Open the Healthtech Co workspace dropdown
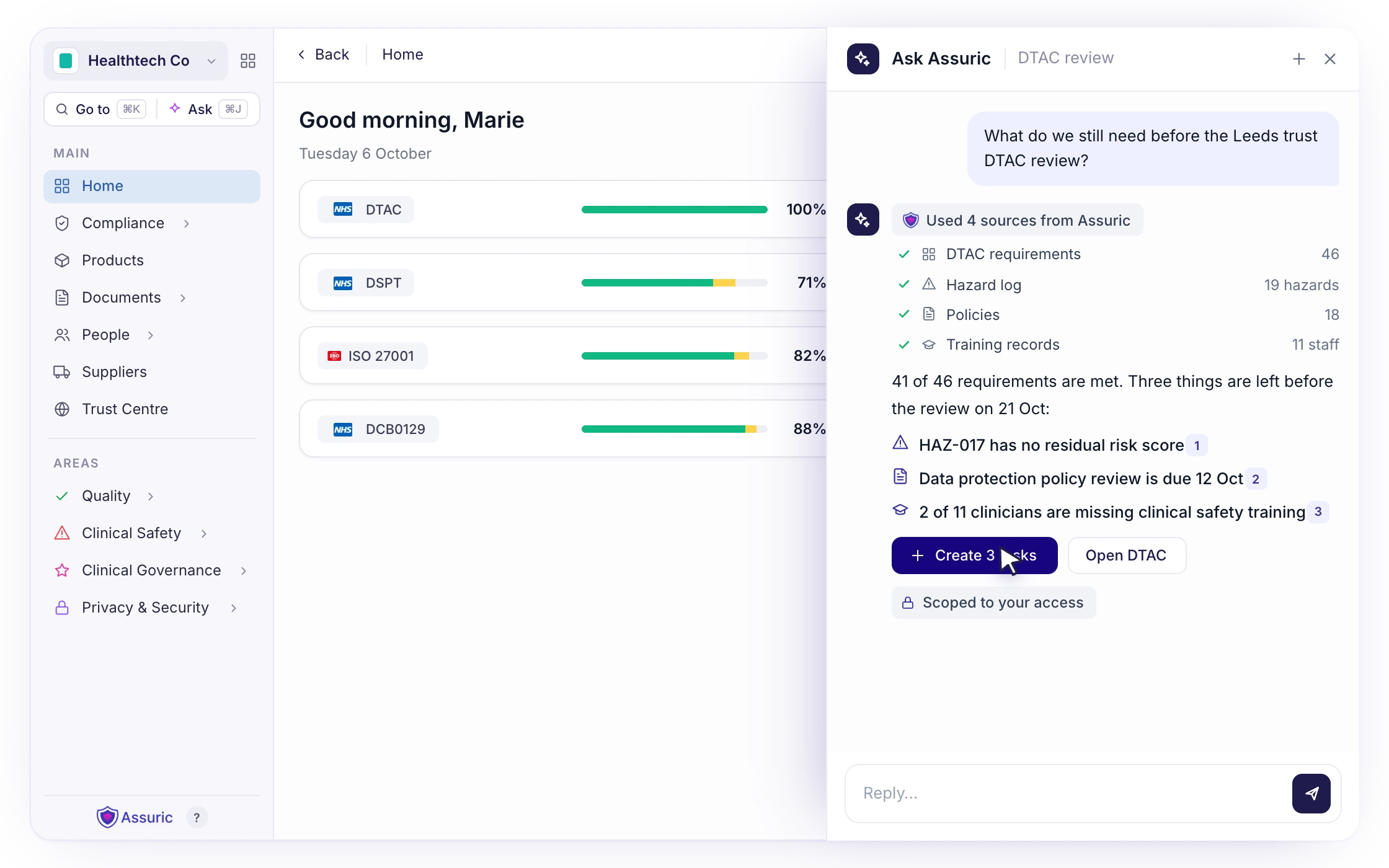Screen dimensions: 1389x868 (x=136, y=61)
